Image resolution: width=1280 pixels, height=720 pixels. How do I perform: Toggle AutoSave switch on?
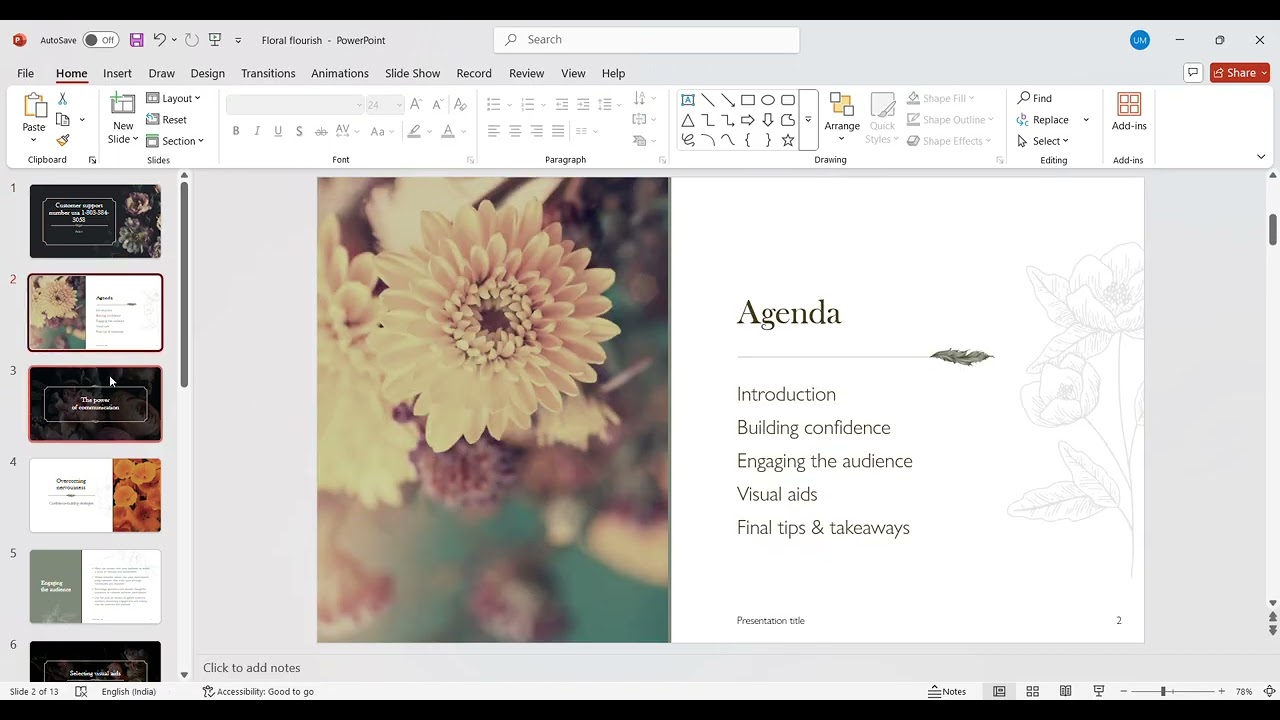pos(100,40)
